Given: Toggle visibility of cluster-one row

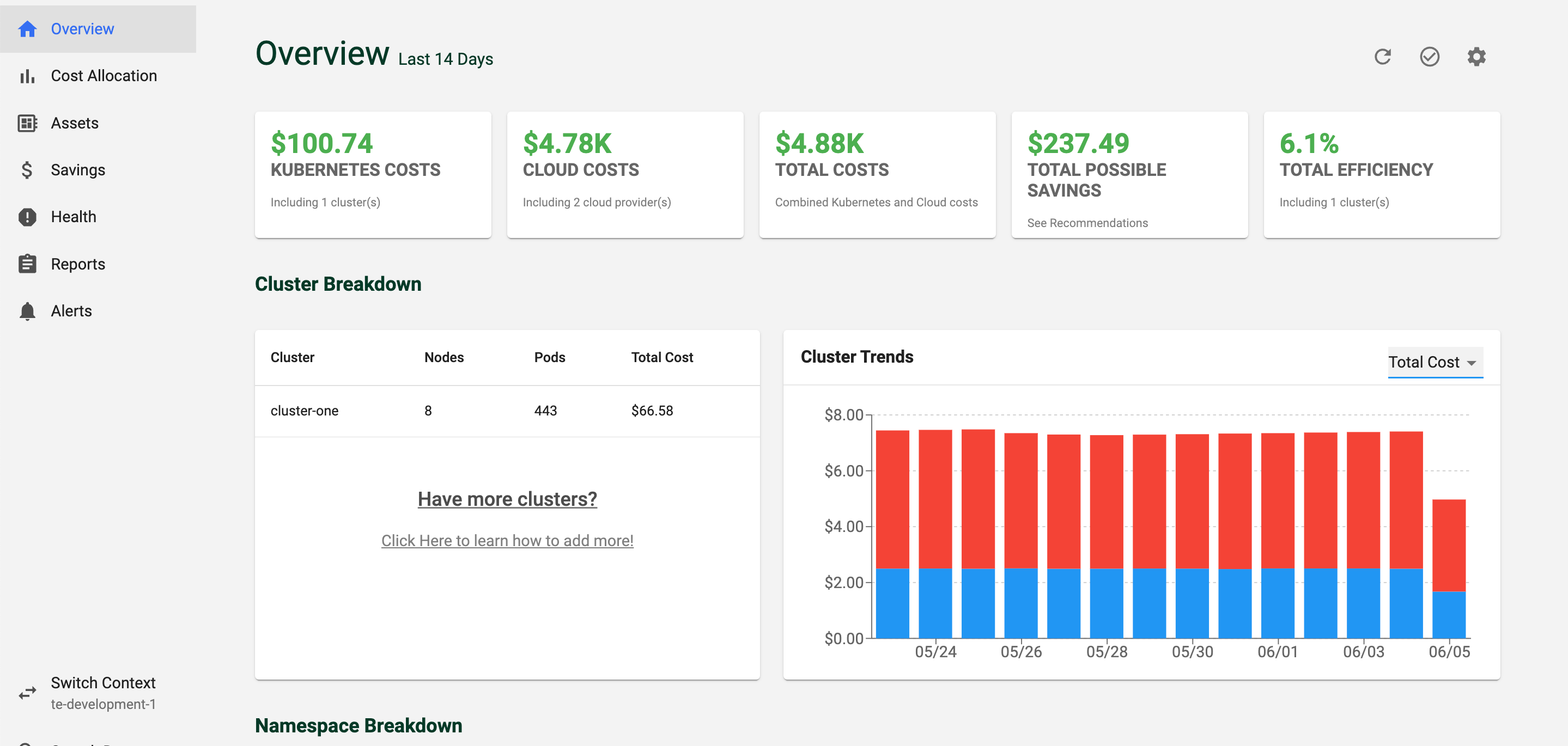Looking at the screenshot, I should [x=508, y=409].
